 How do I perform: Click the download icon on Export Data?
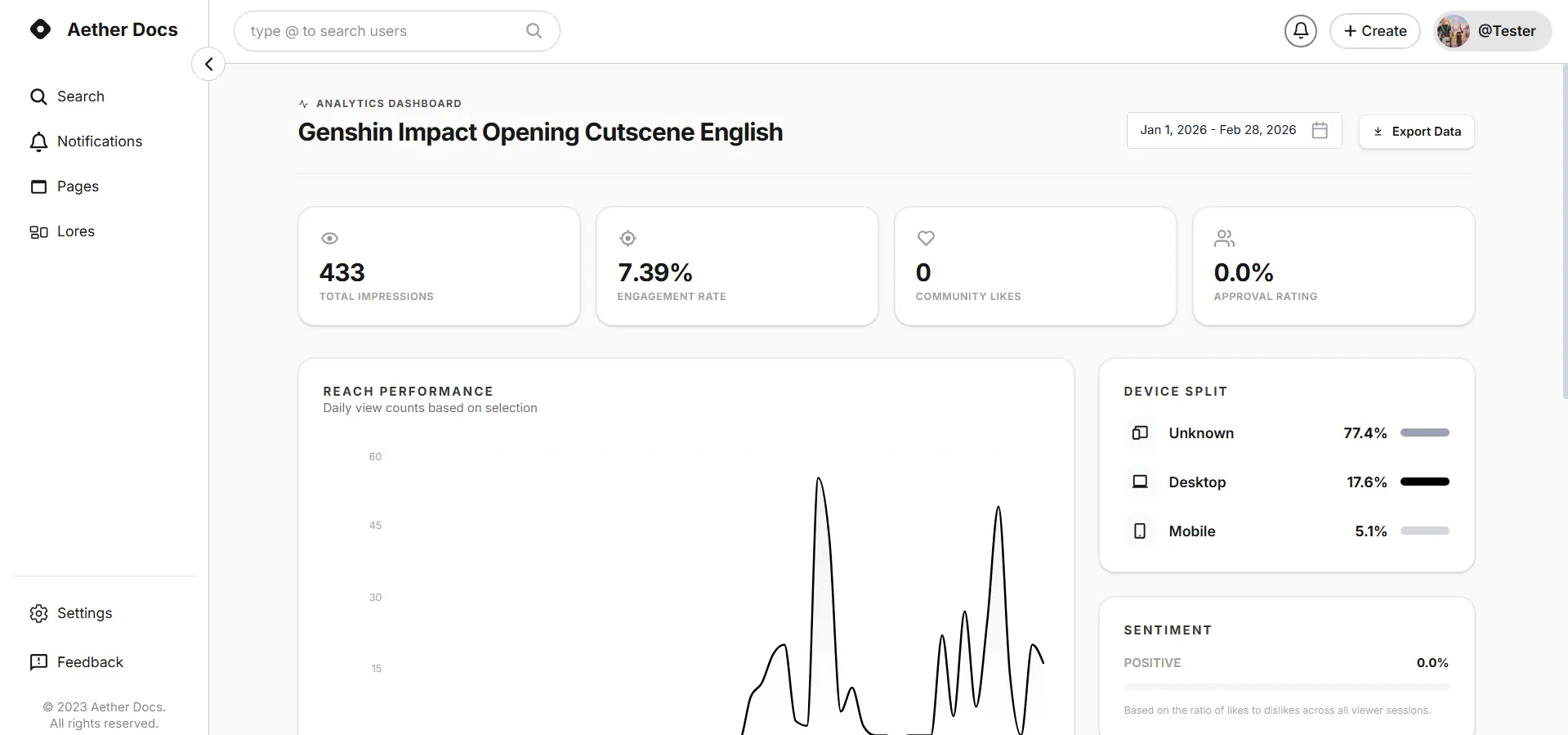(x=1378, y=132)
